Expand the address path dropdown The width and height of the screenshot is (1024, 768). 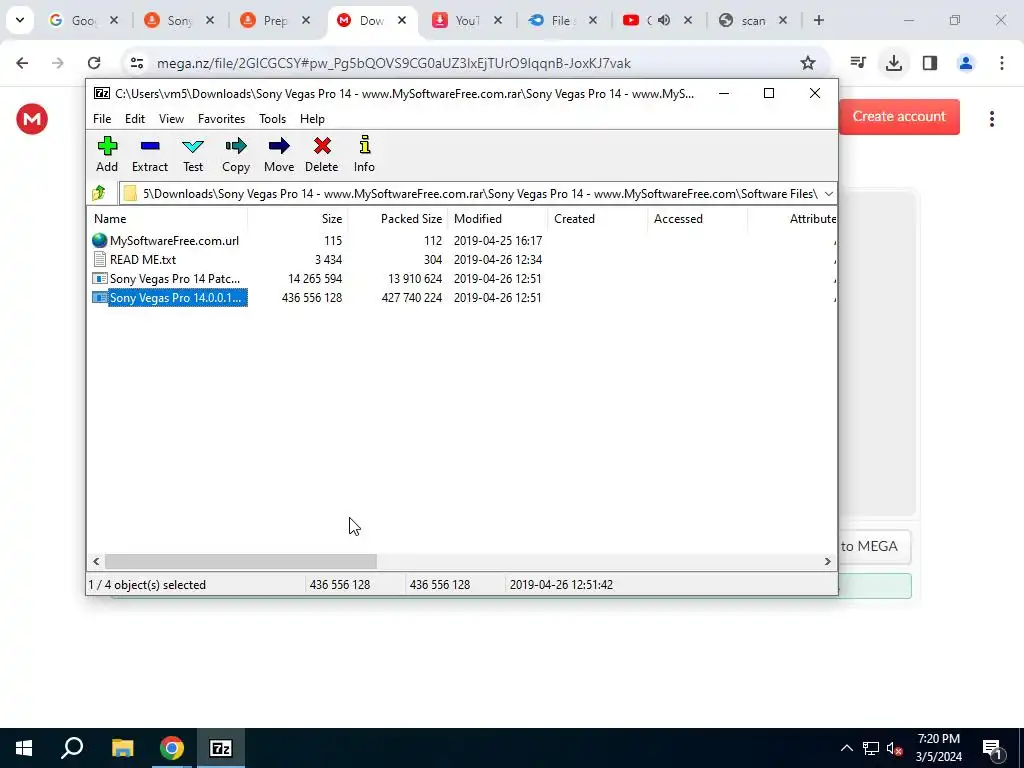[829, 194]
